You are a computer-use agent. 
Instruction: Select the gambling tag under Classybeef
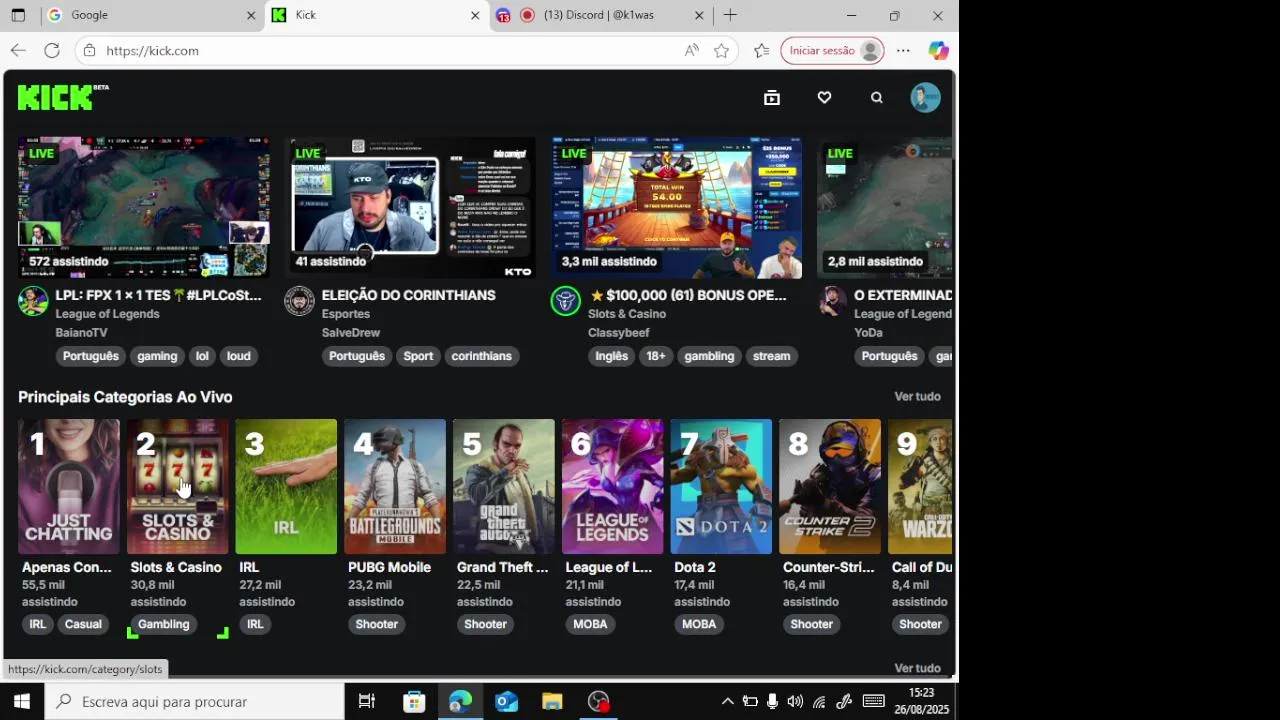point(709,356)
